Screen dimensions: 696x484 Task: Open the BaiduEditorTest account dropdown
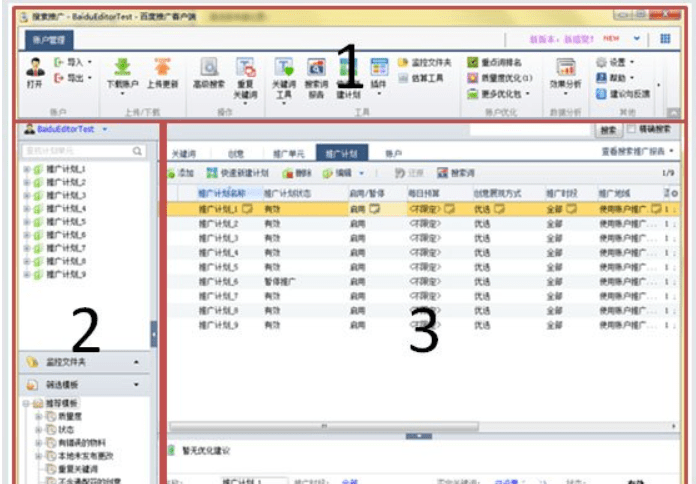(x=105, y=129)
